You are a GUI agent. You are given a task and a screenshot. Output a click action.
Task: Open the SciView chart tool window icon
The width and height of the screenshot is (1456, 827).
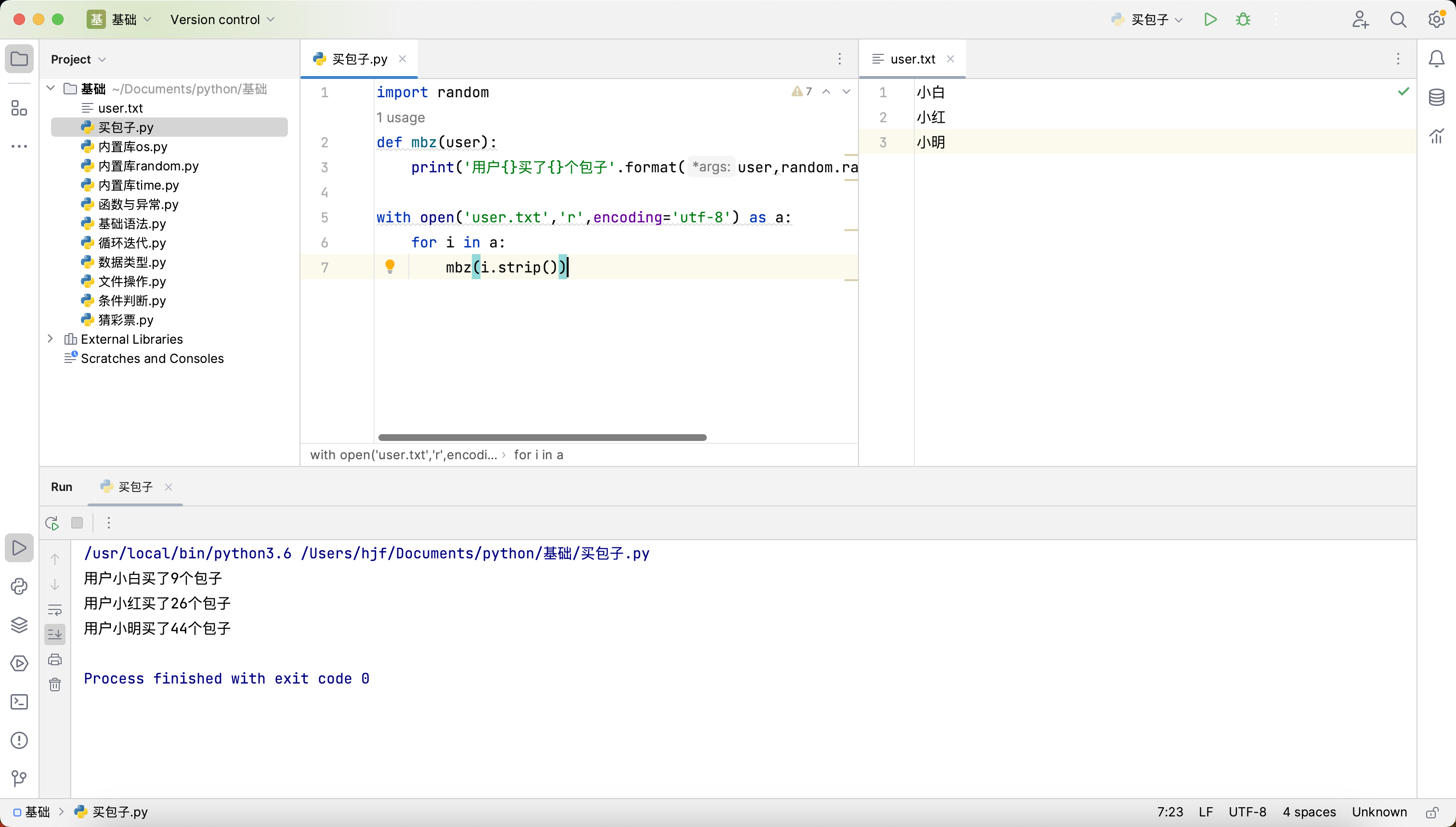(1437, 136)
